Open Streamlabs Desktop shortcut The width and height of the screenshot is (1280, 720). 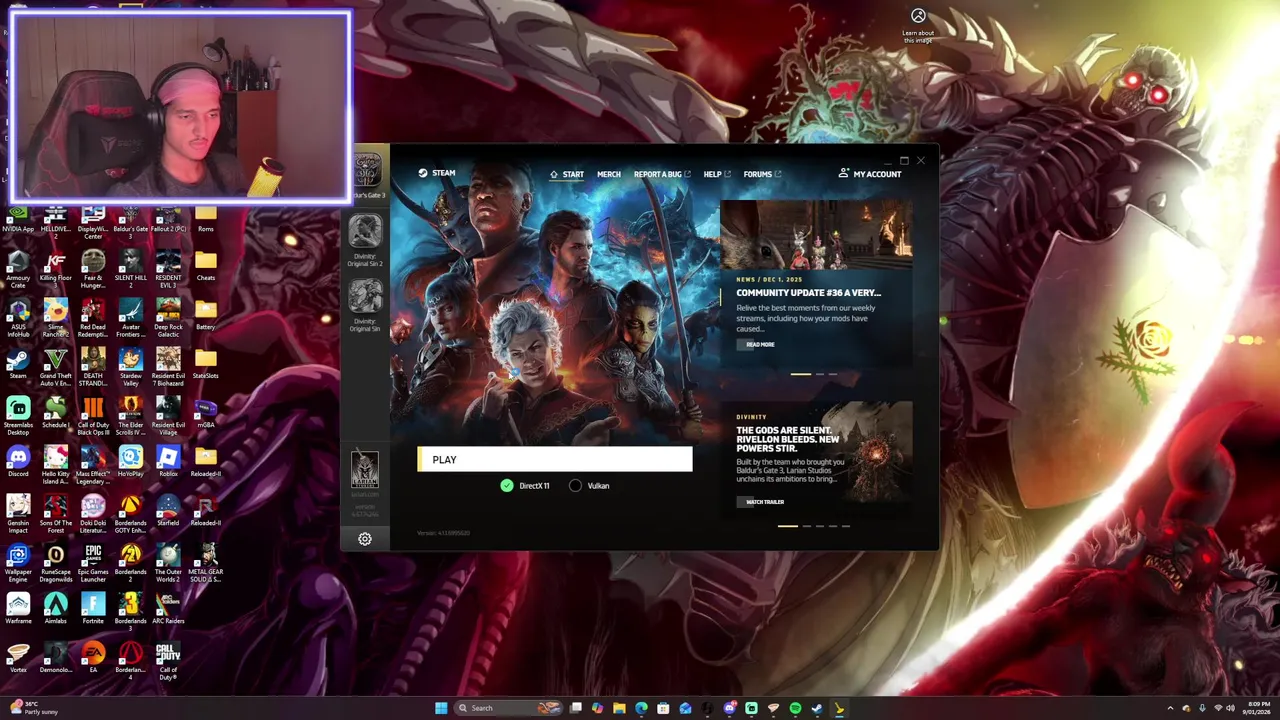click(18, 413)
